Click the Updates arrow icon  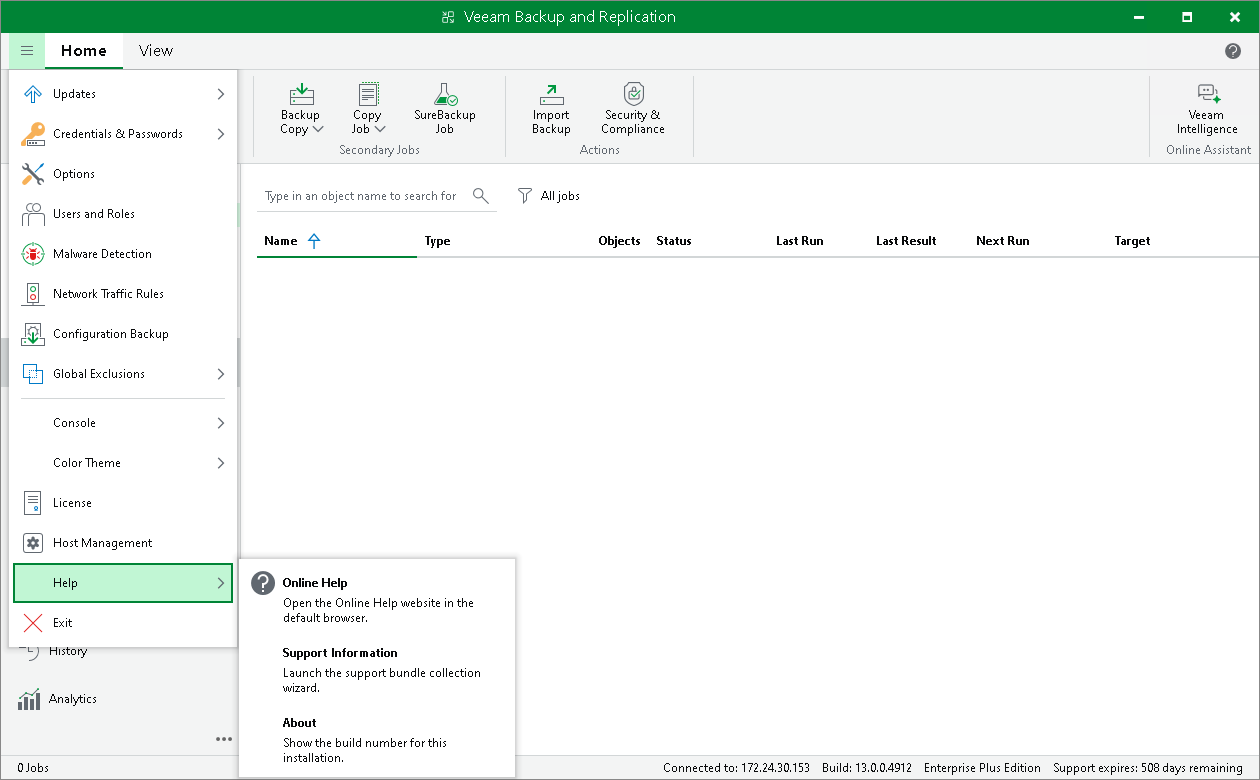coord(33,94)
